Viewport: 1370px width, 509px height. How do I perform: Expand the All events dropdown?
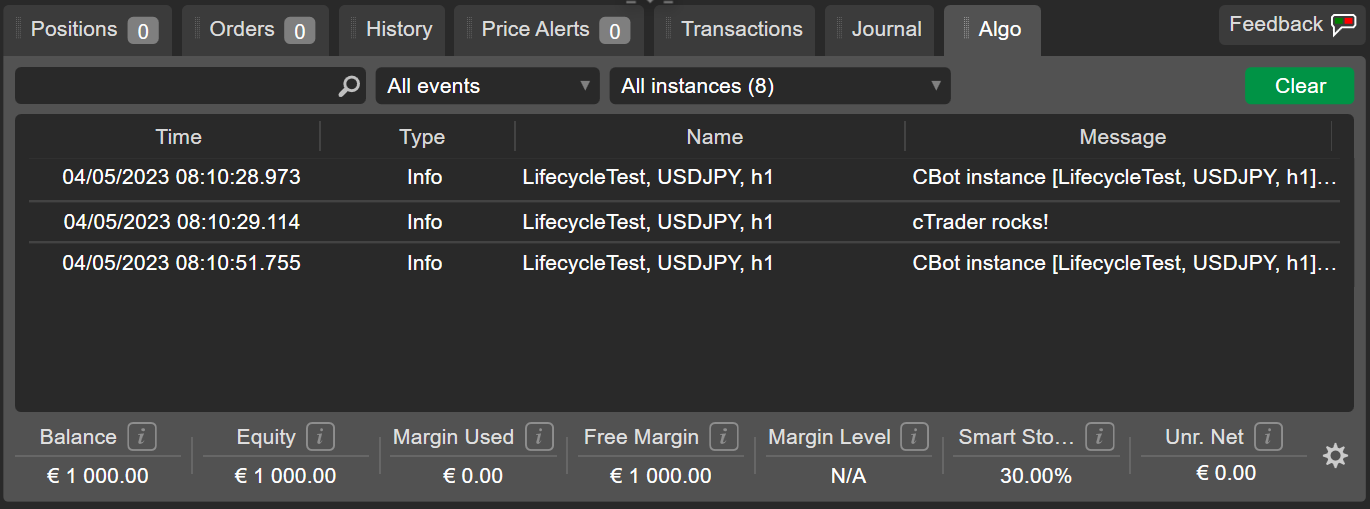click(x=487, y=86)
